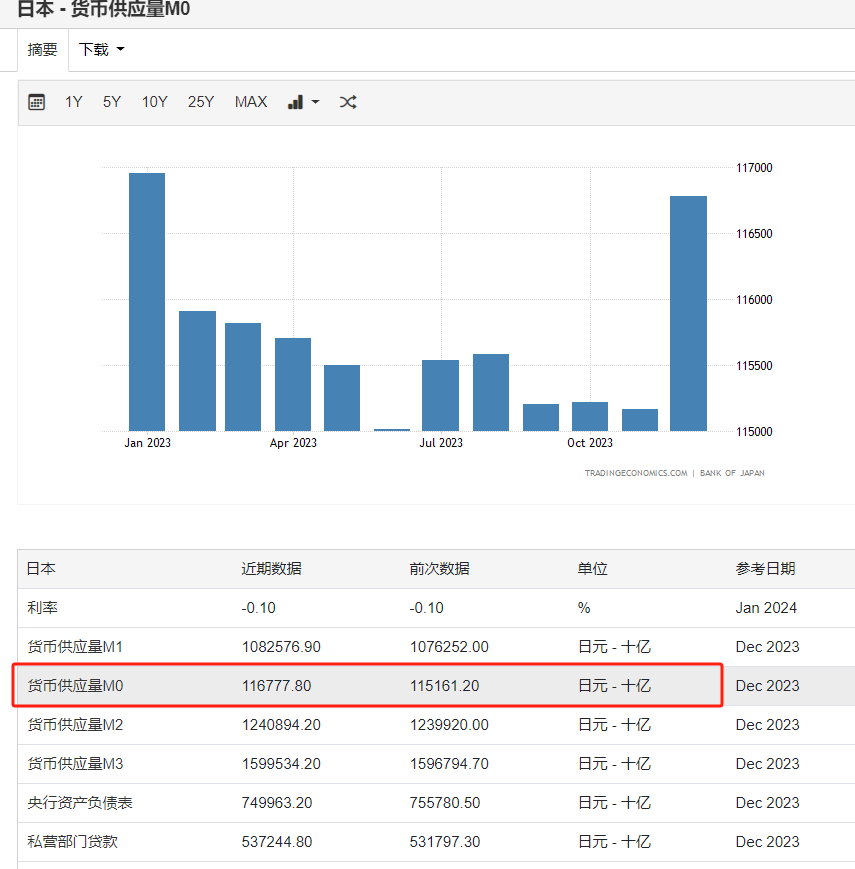
Task: Click the value 116777.80
Action: (x=277, y=686)
